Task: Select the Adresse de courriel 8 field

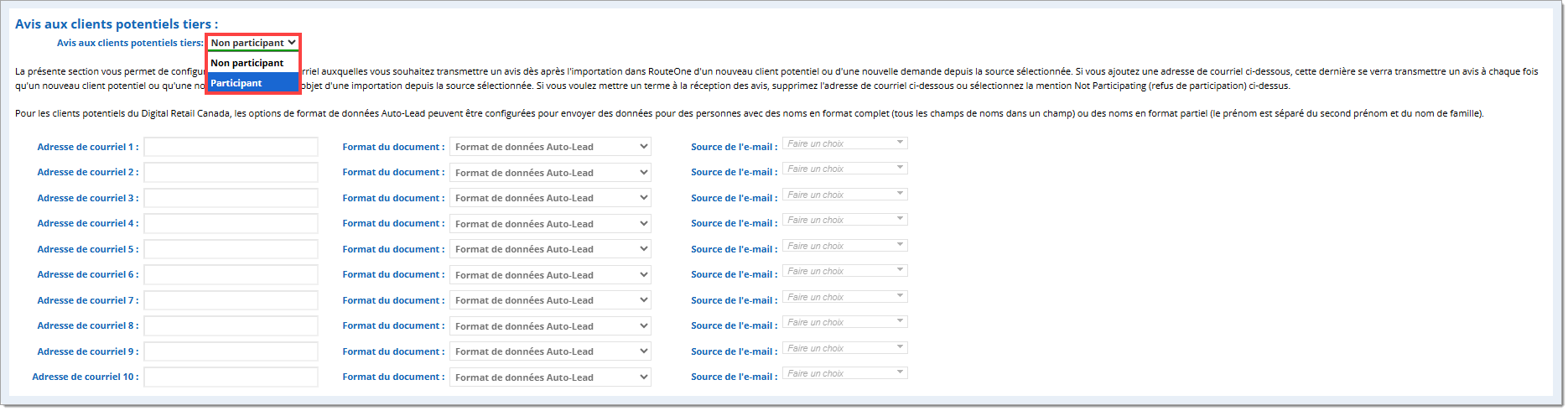Action: (x=231, y=326)
